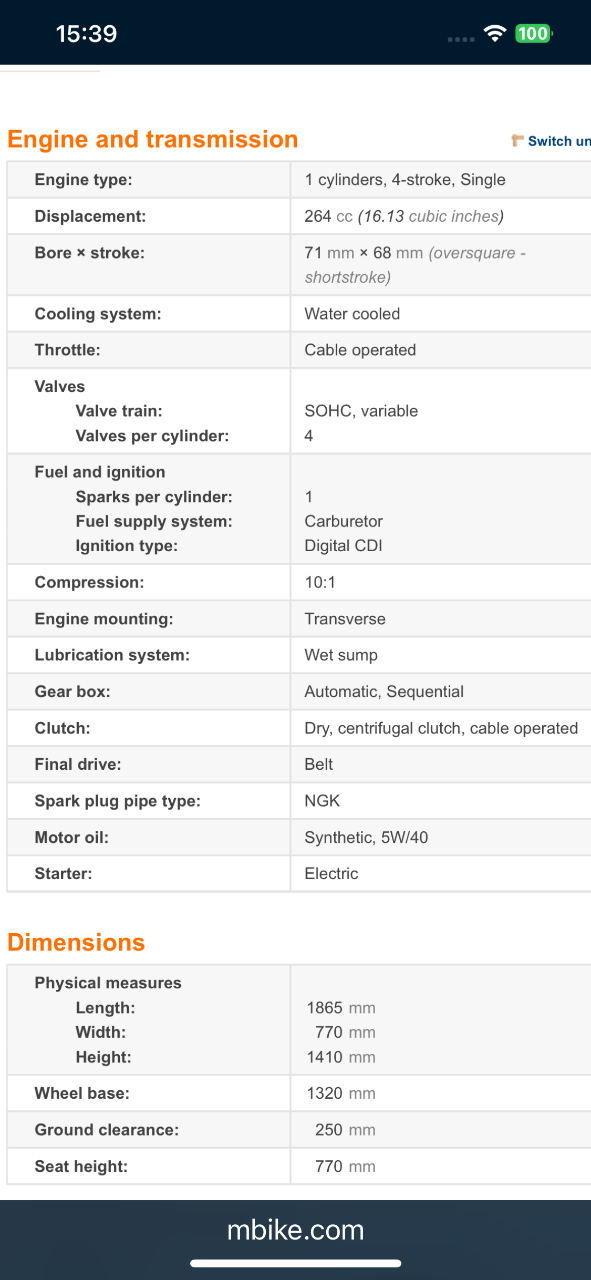
Task: Tap the hand icon beside Switch units
Action: point(517,141)
